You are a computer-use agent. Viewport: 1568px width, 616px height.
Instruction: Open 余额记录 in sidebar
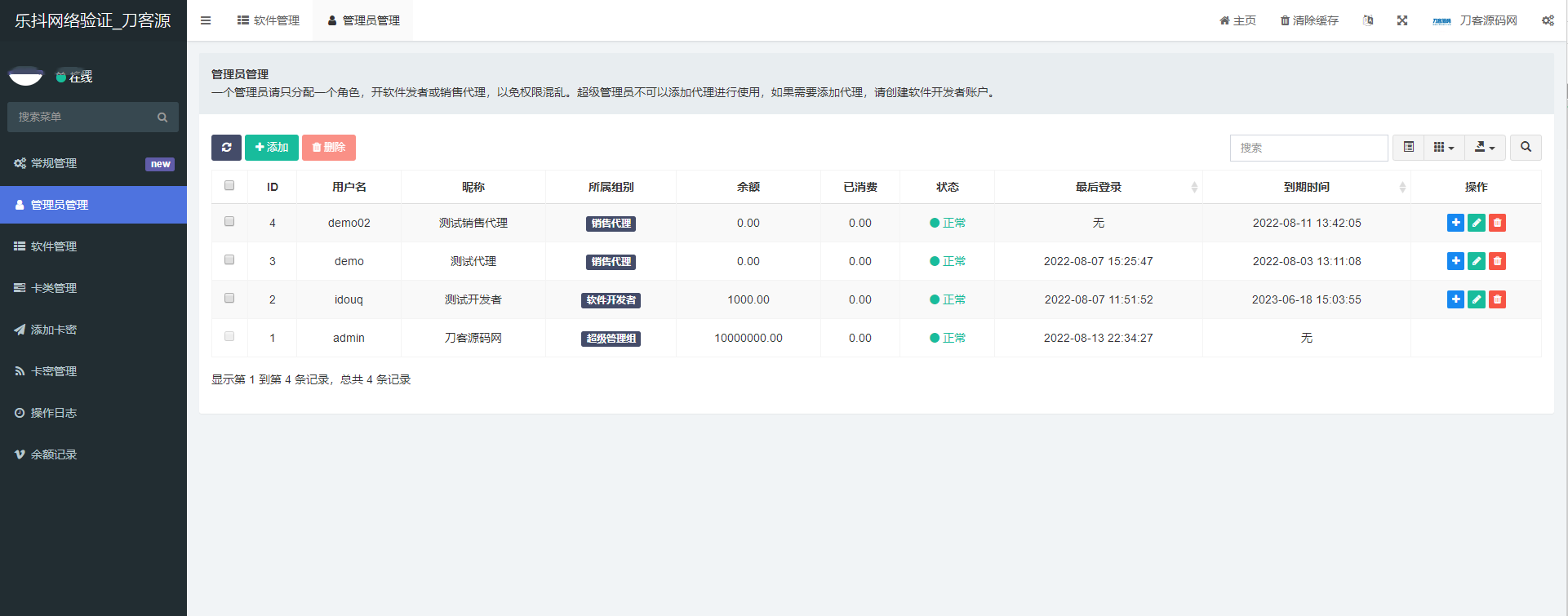(x=93, y=454)
